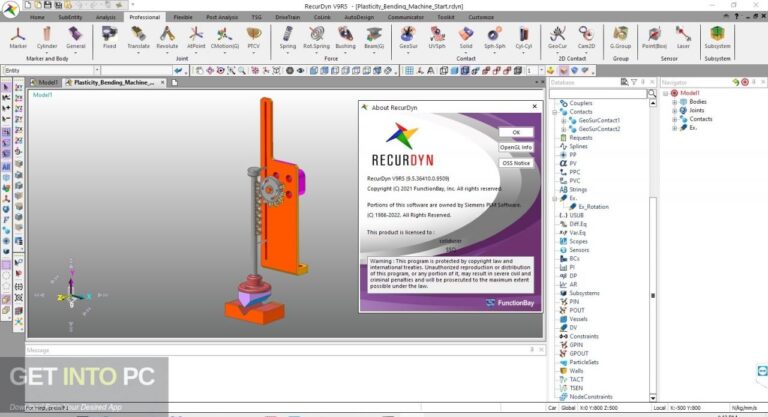Close the Plasticity_Bending_Machine document tab

point(162,82)
